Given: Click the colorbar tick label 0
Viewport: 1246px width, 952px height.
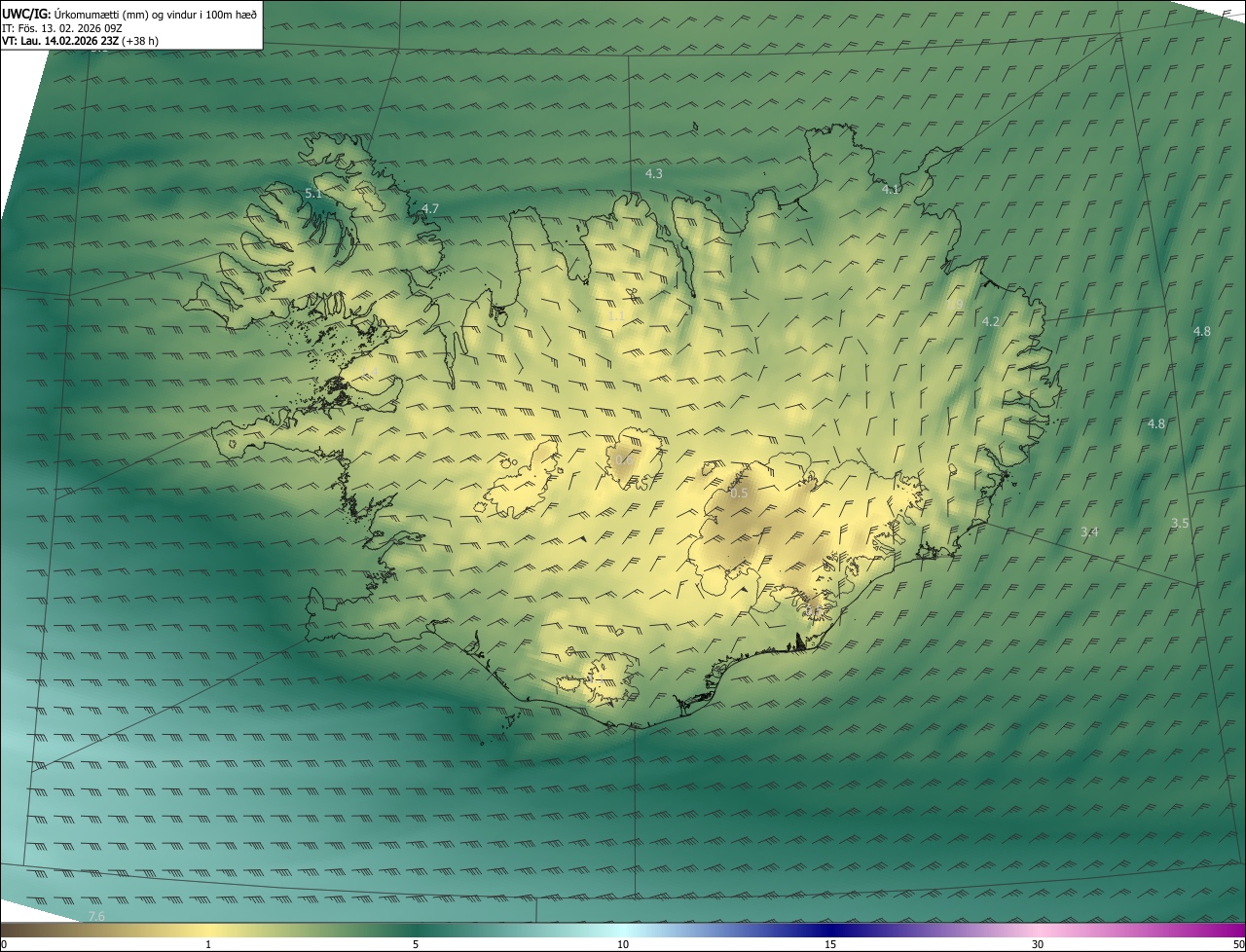Looking at the screenshot, I should click(x=4, y=944).
